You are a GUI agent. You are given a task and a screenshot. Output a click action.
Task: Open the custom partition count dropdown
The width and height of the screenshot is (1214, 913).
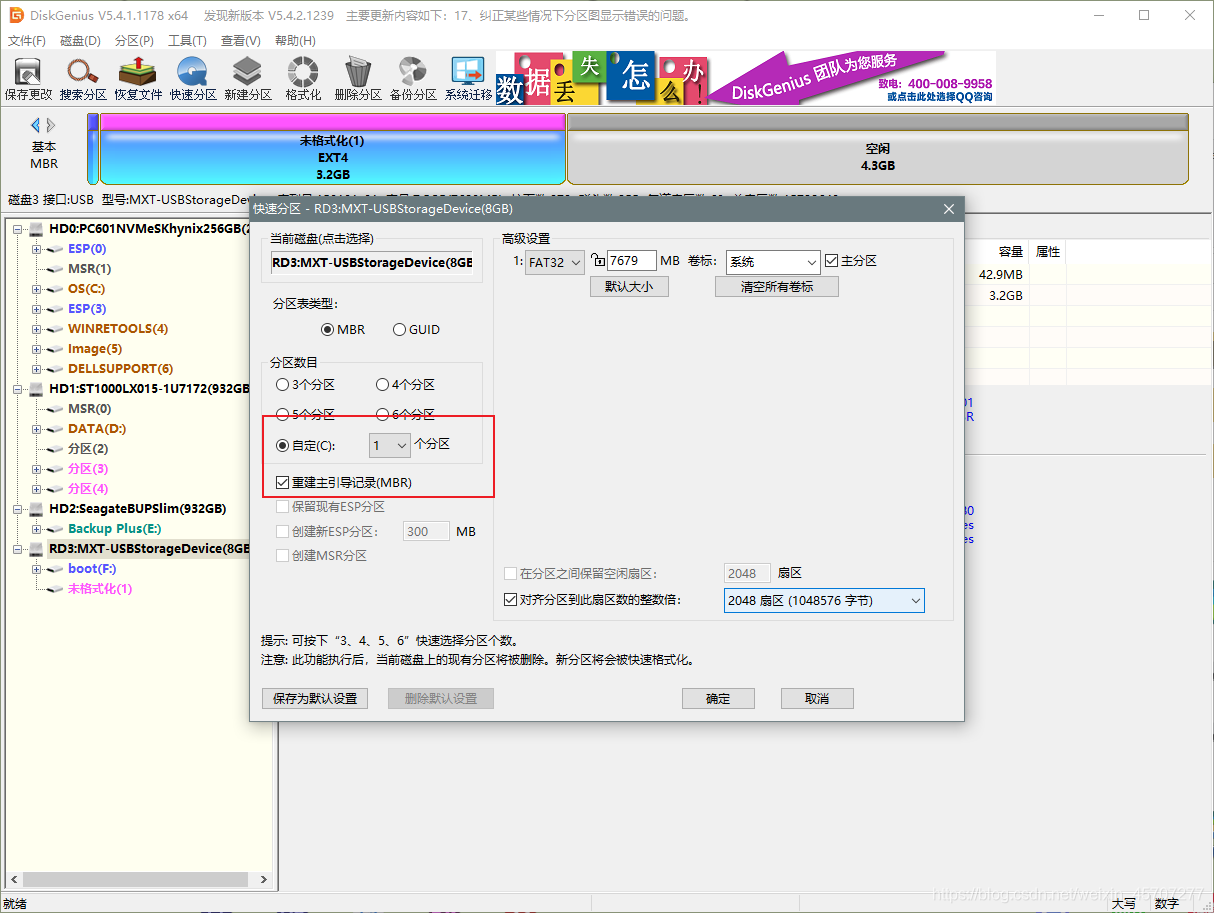[x=390, y=445]
